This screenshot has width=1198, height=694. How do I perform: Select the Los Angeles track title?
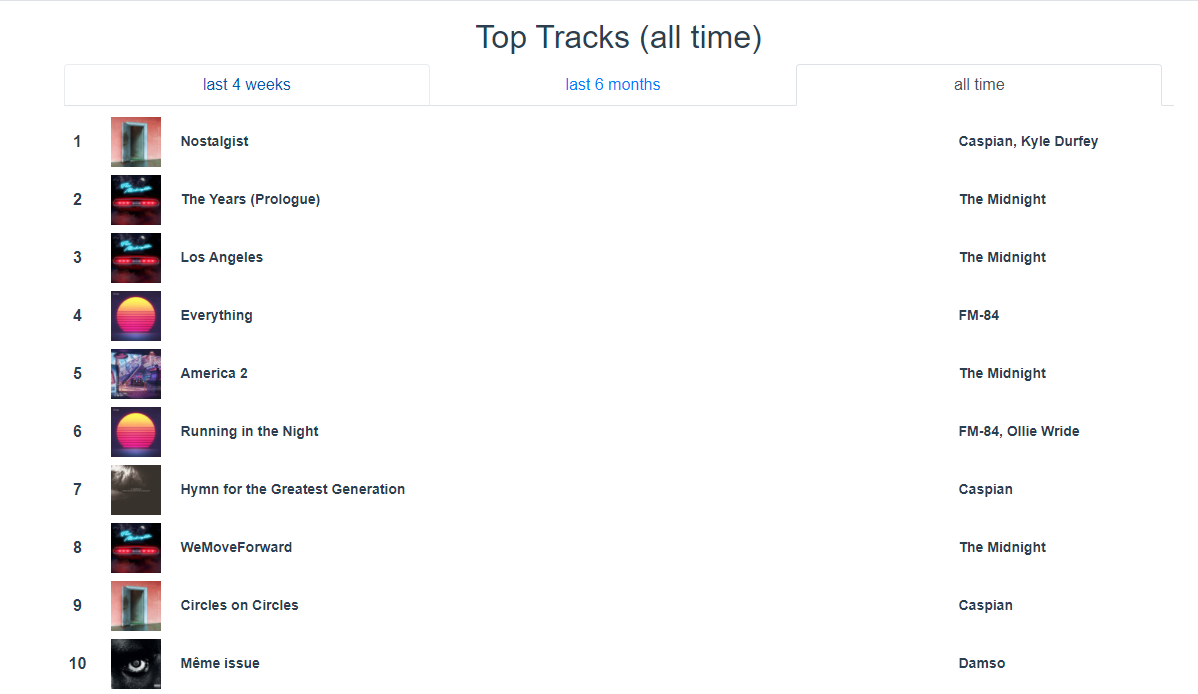click(222, 258)
